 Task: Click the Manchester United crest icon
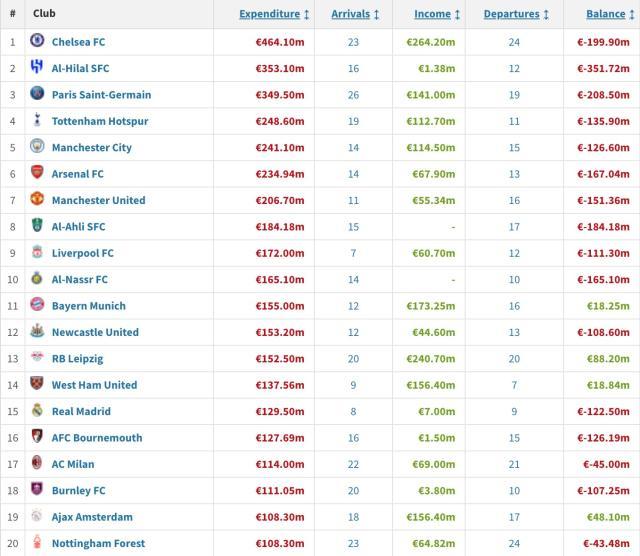37,200
